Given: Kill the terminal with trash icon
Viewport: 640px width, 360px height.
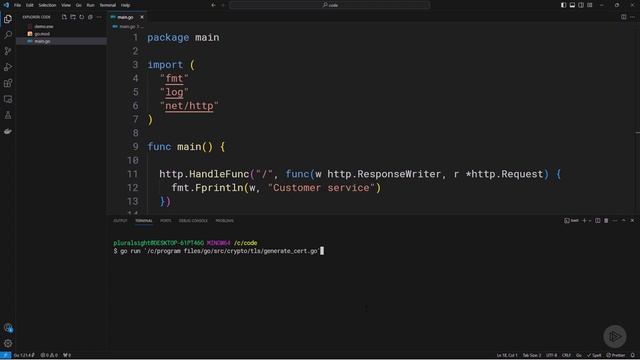Looking at the screenshot, I should (x=606, y=220).
